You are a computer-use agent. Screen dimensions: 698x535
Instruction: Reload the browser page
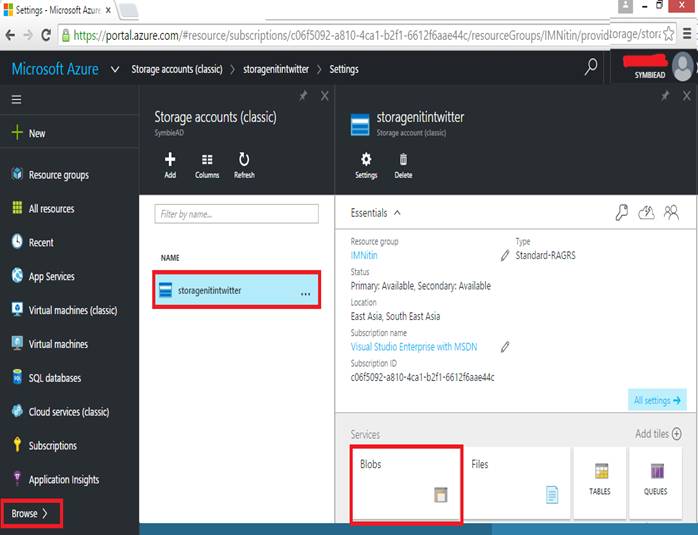(45, 35)
